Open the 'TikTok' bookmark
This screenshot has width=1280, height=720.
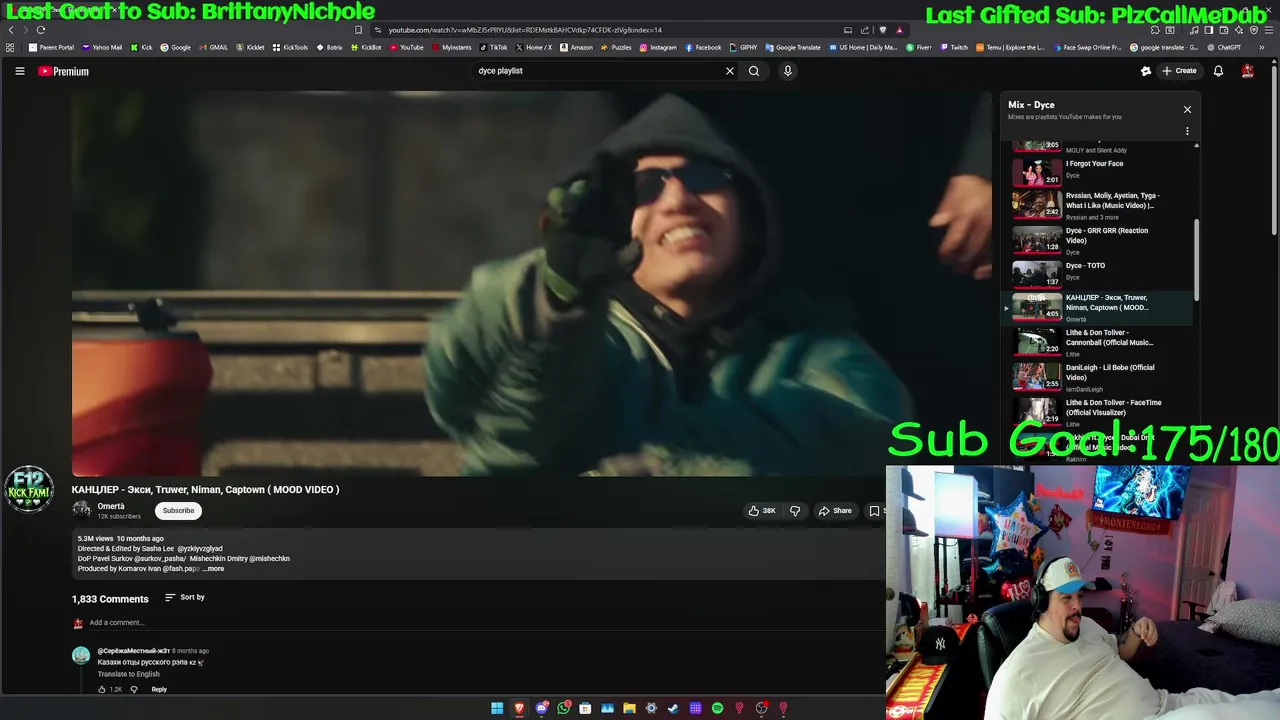tap(494, 47)
